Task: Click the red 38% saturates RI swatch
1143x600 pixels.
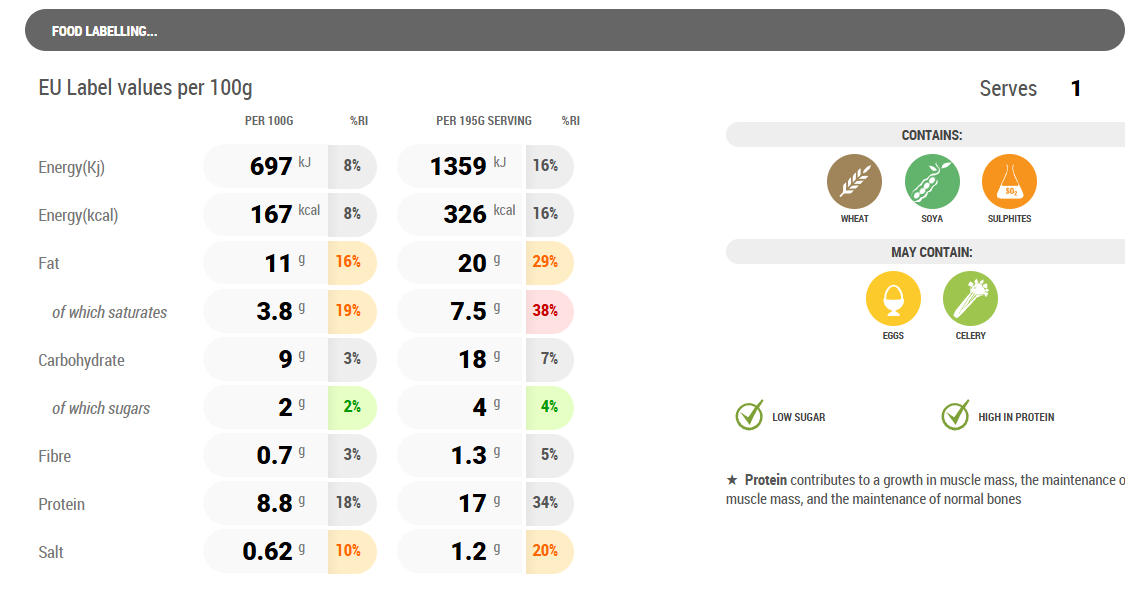Action: coord(546,311)
